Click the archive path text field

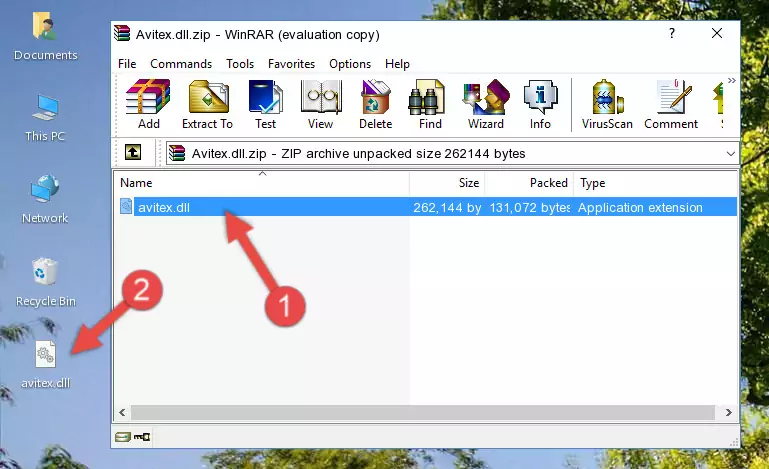pos(444,154)
